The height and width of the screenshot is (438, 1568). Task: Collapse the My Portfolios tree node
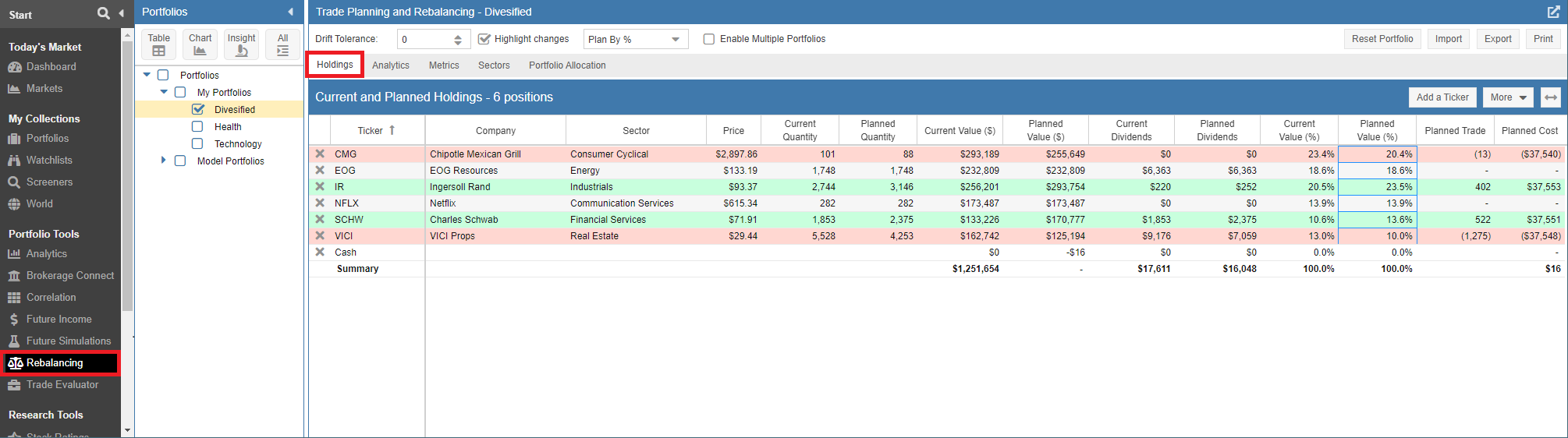coord(164,93)
